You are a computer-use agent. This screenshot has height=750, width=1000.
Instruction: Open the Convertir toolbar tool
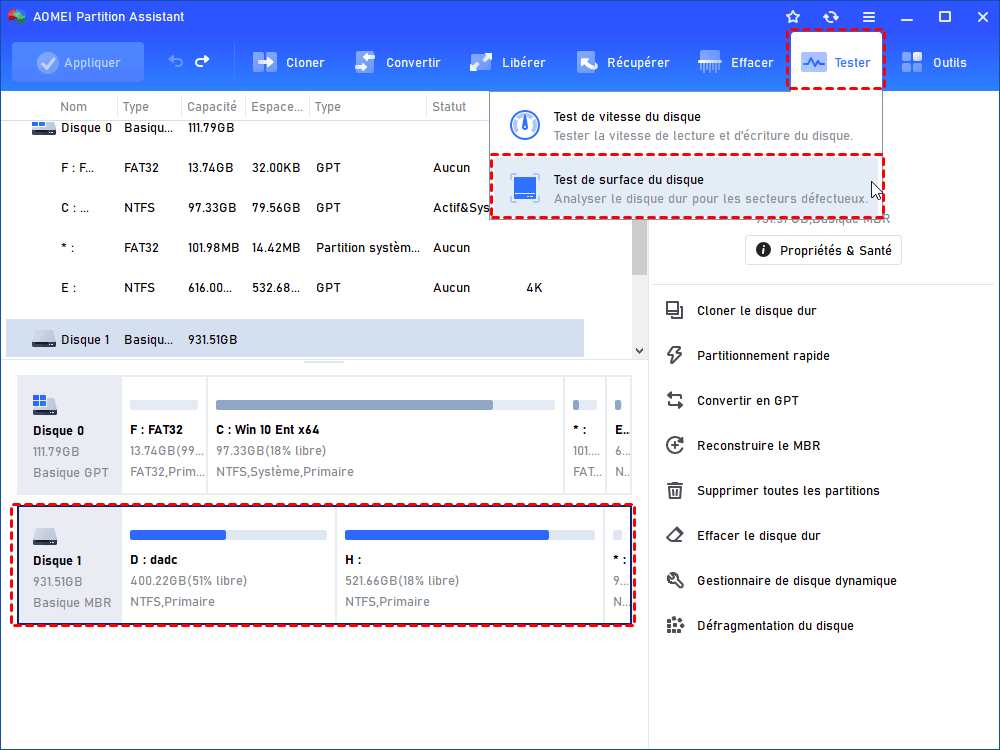[x=397, y=62]
